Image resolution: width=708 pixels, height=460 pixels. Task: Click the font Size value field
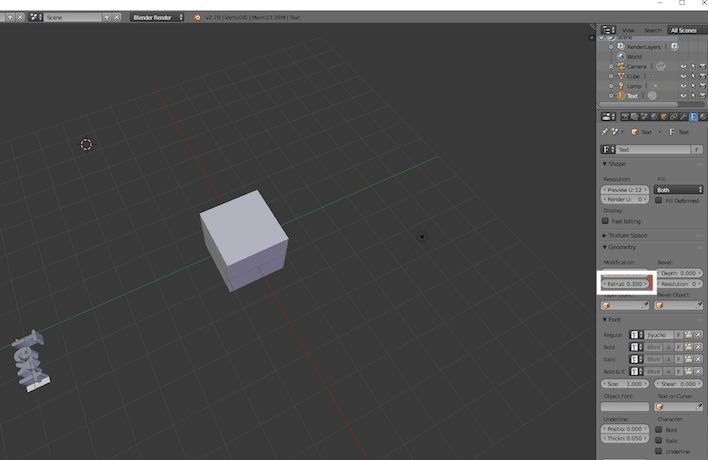point(625,384)
